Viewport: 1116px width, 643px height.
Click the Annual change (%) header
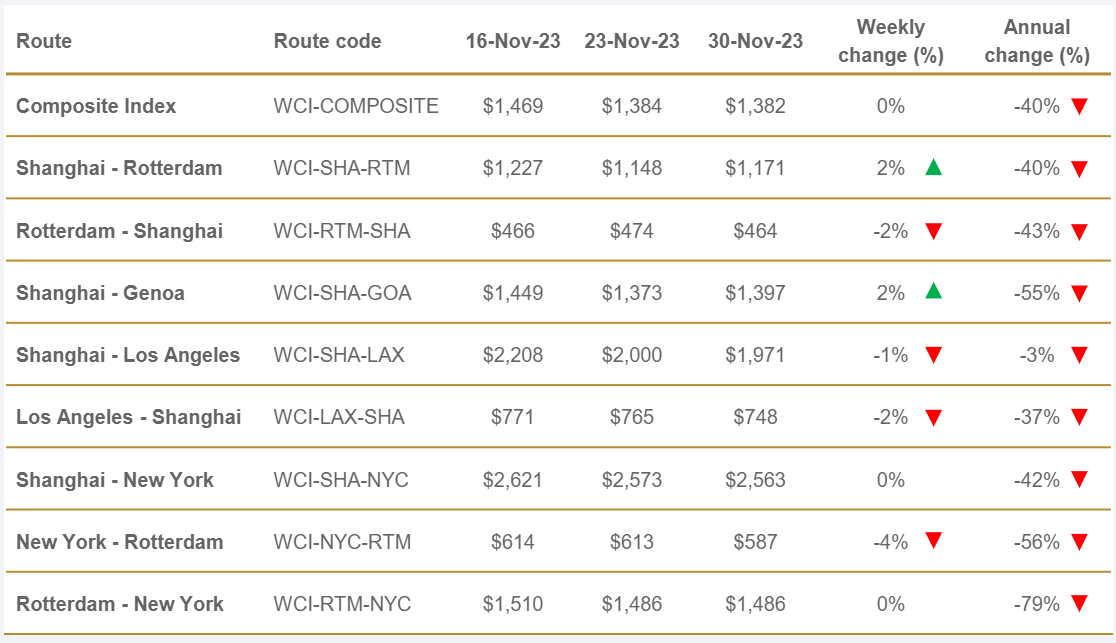point(1037,42)
